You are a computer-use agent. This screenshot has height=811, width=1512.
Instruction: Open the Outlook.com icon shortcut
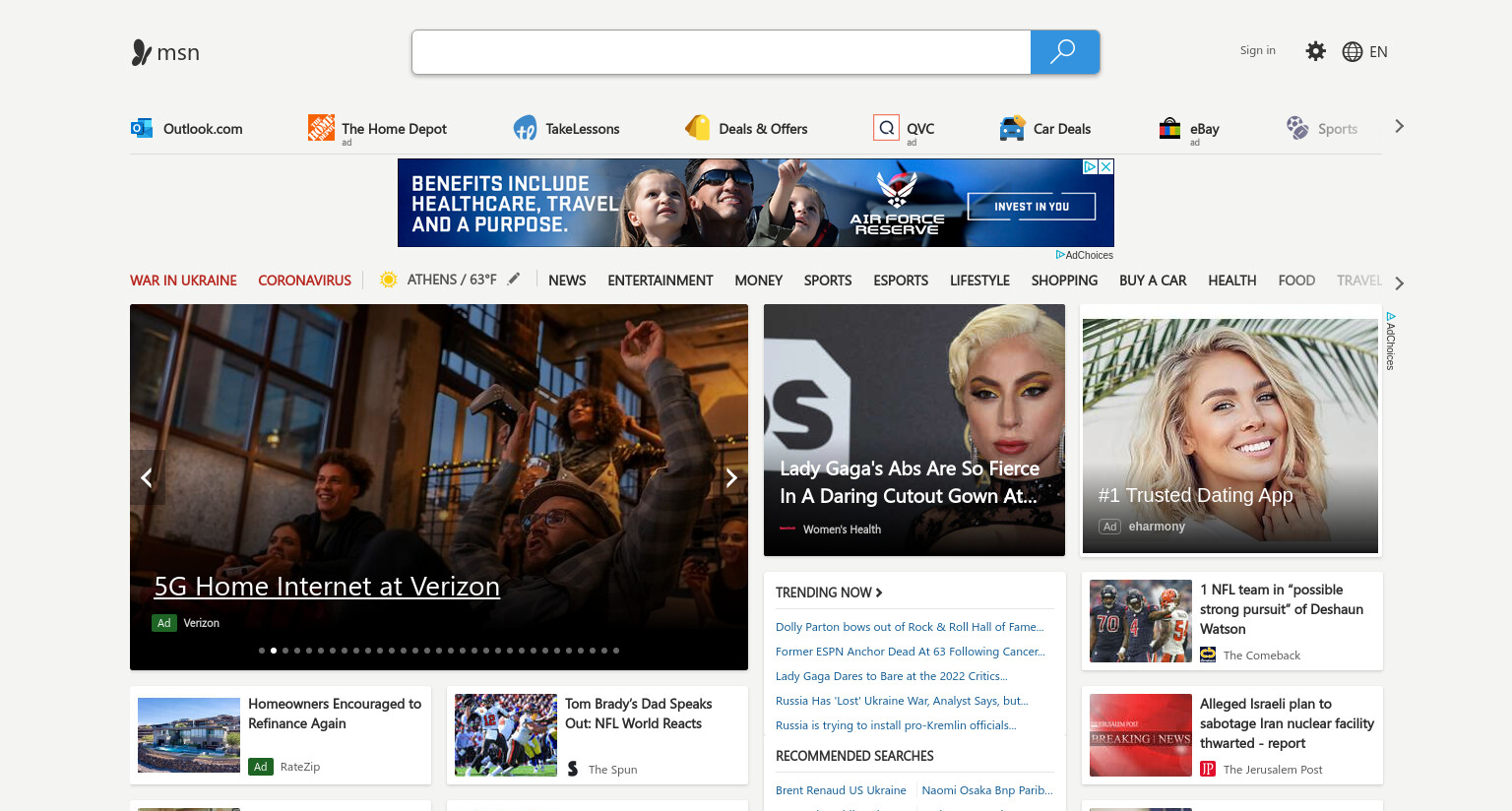(142, 128)
